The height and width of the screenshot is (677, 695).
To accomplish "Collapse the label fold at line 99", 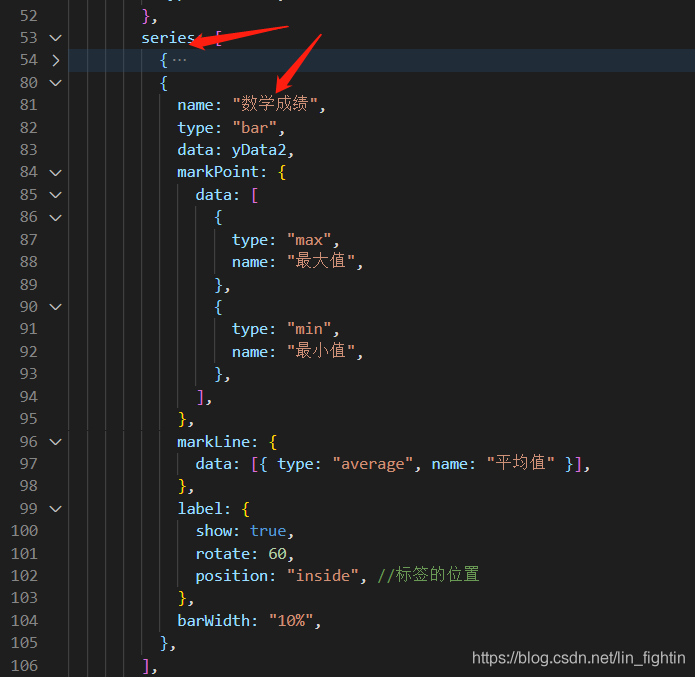I will pyautogui.click(x=55, y=509).
